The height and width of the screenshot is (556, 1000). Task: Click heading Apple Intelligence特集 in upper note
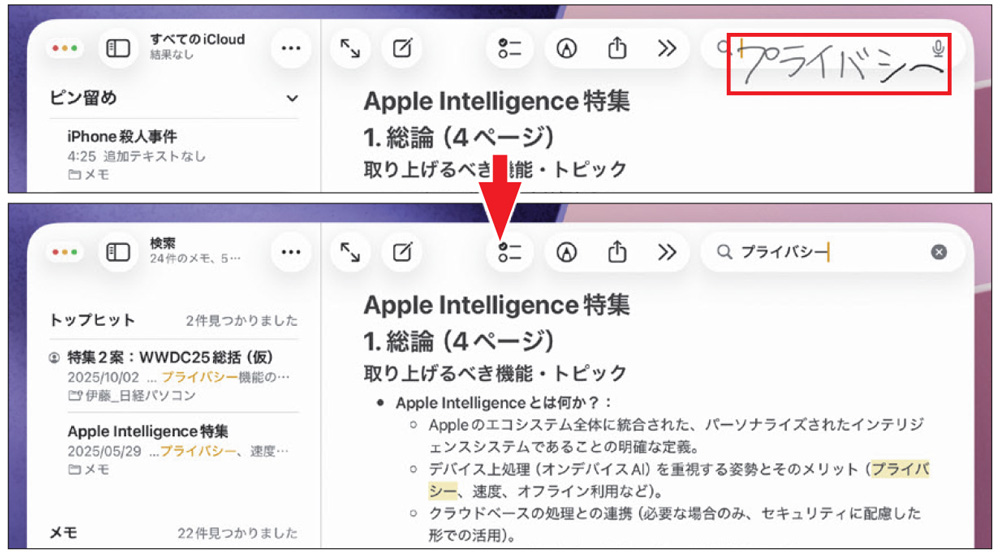tap(497, 101)
